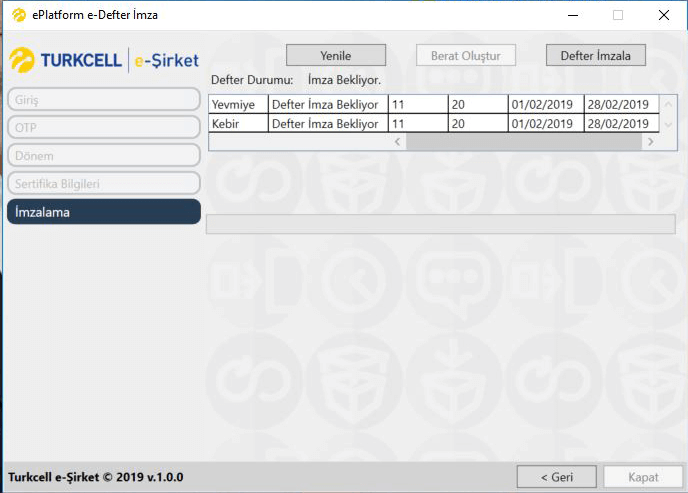Open Sertifika Bilgileri step

(x=104, y=183)
